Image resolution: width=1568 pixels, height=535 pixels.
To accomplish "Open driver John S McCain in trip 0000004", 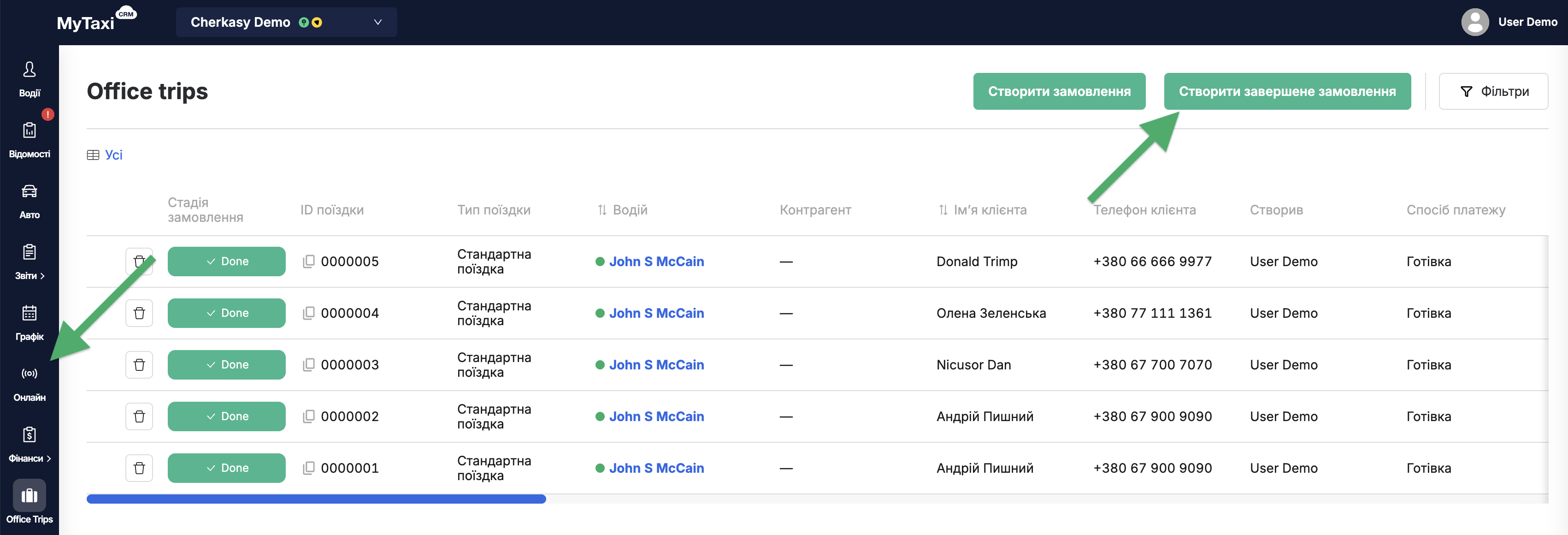I will tap(656, 313).
